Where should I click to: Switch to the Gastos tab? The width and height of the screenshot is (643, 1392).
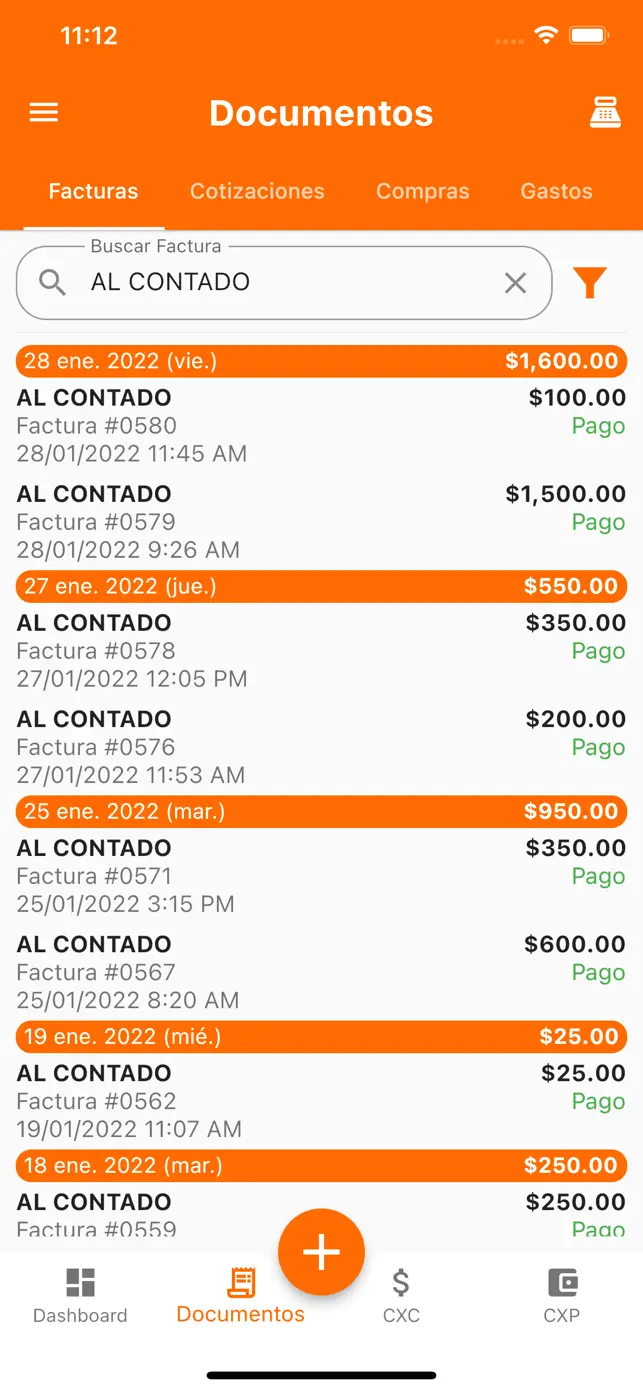coord(557,191)
